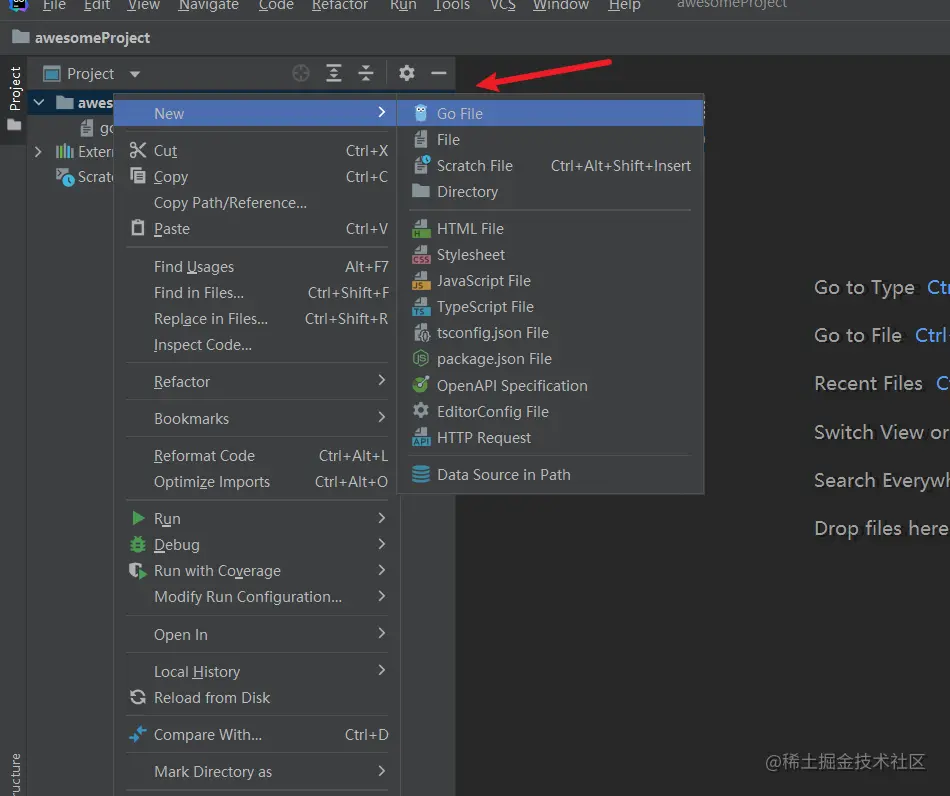The width and height of the screenshot is (950, 796).
Task: Open the Navigate menu
Action: 208,5
